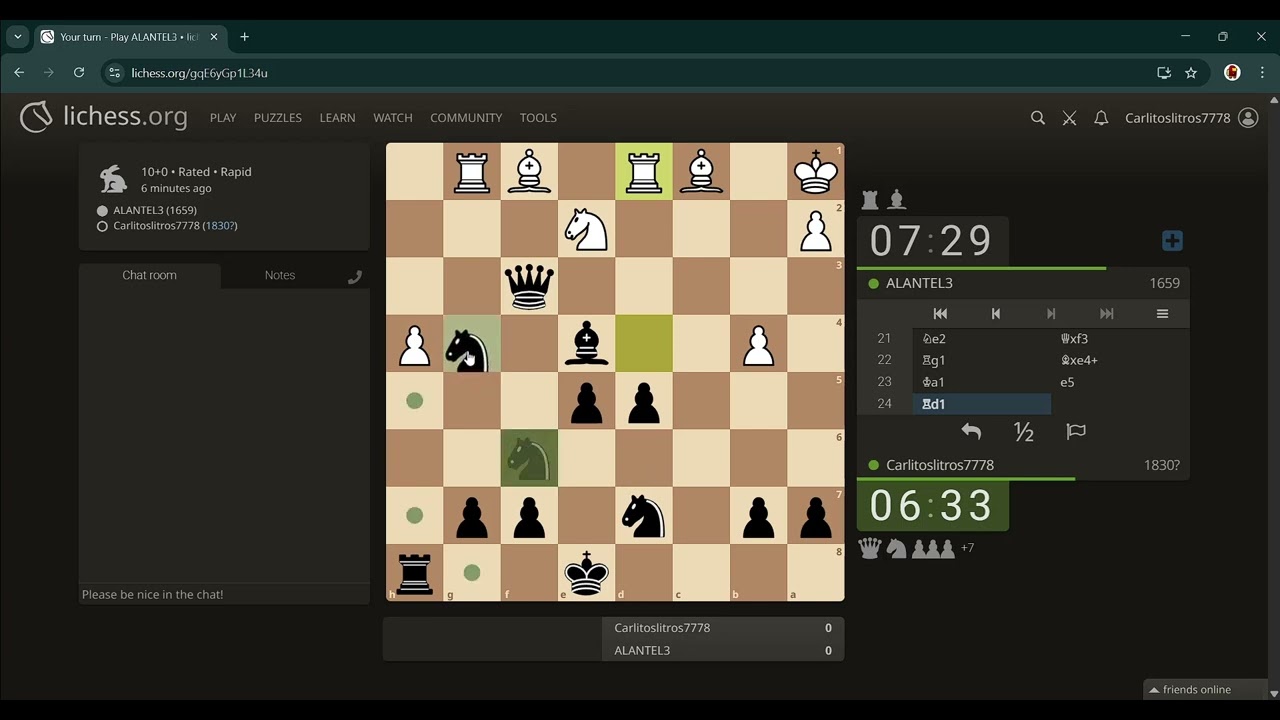Open the Chrome profile avatar
This screenshot has height=720, width=1280.
pos(1232,73)
